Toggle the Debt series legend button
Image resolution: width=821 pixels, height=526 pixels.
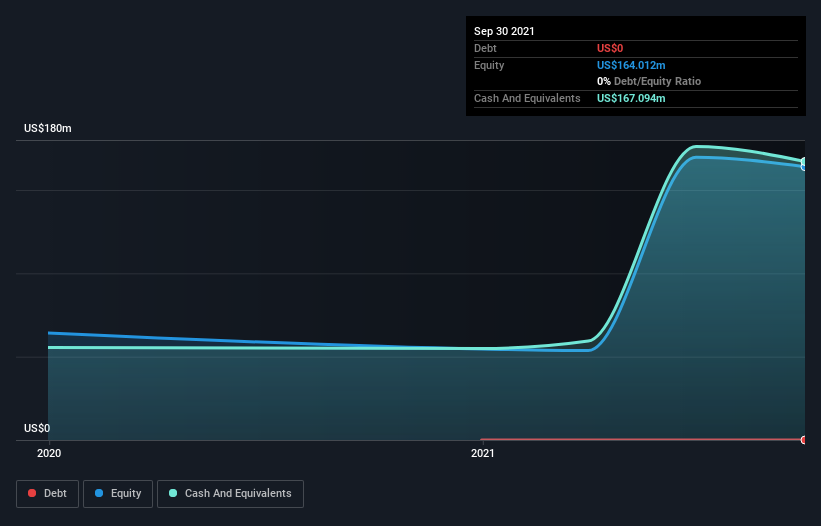pyautogui.click(x=48, y=494)
